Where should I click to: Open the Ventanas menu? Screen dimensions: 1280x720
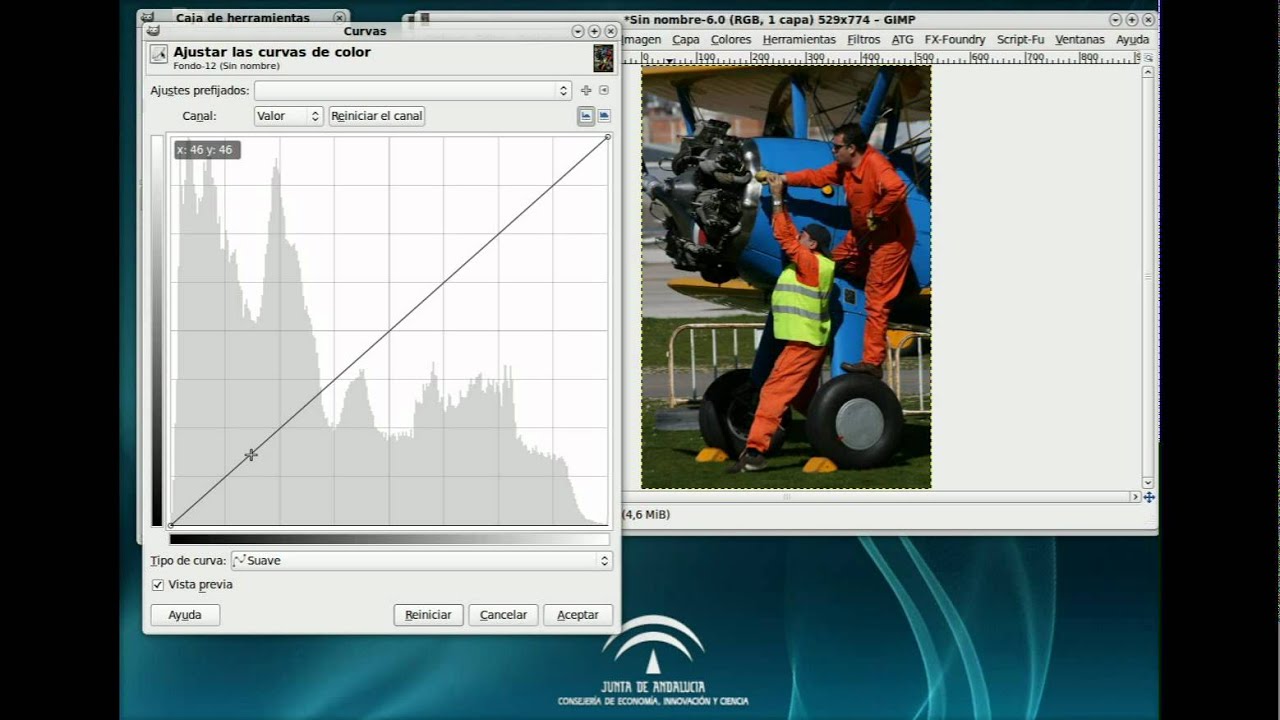(1080, 40)
